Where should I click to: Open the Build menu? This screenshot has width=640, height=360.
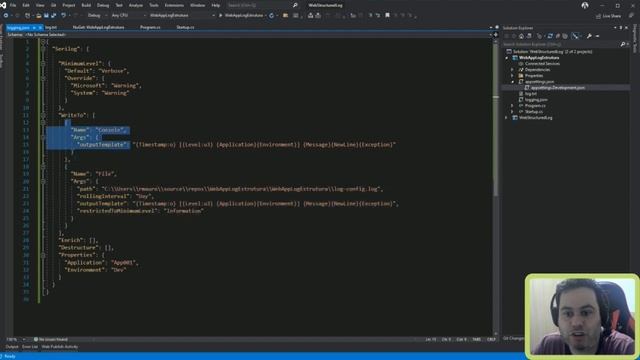click(x=86, y=5)
